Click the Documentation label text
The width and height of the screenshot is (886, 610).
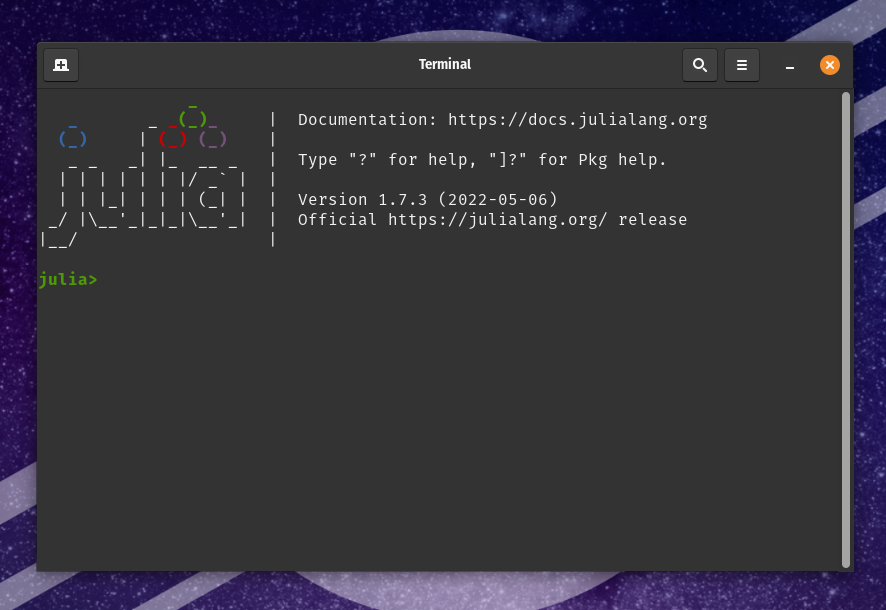[362, 119]
